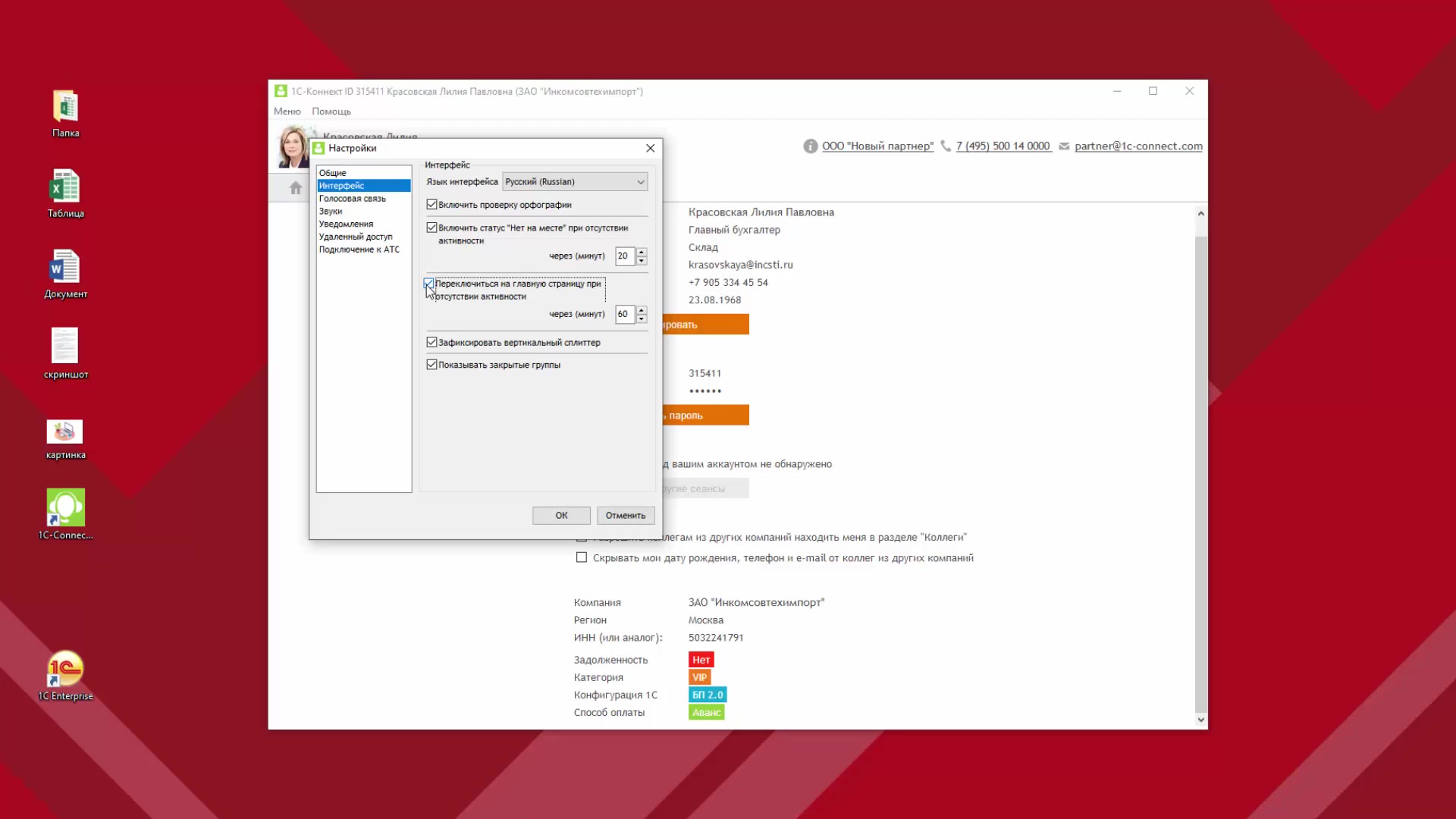Toggle Зафиксировать вертикальный сплиттер checkbox

431,343
